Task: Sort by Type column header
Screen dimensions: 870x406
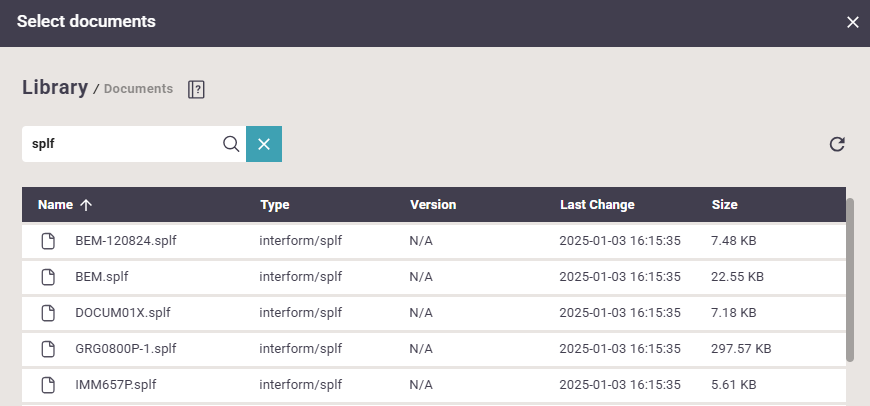Action: (x=274, y=205)
